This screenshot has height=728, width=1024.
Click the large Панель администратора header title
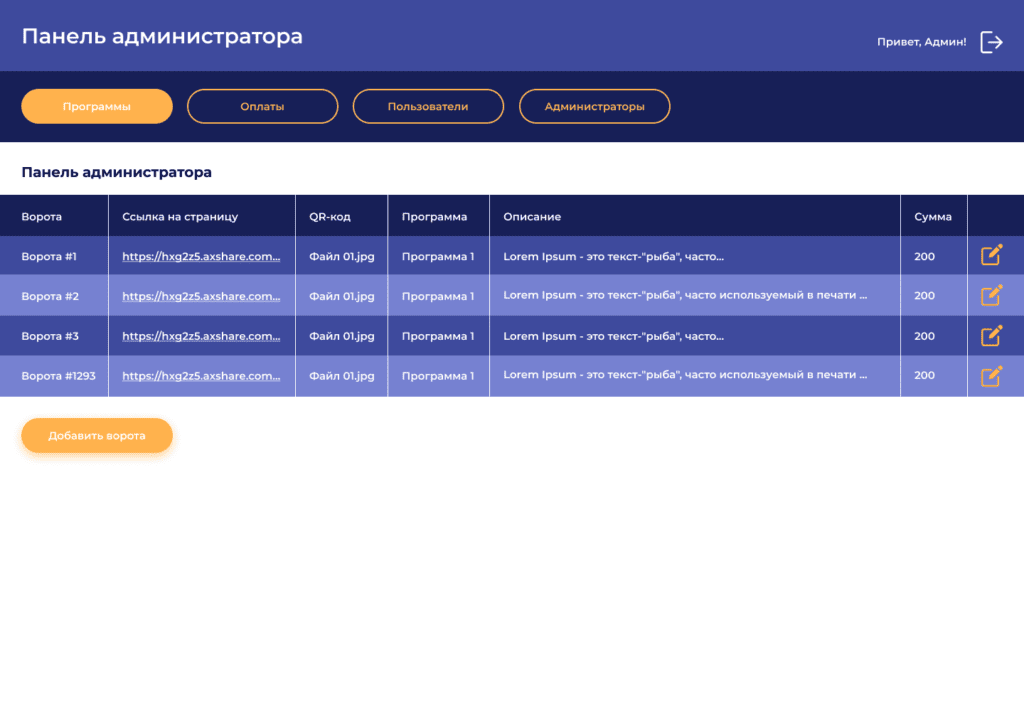click(162, 37)
